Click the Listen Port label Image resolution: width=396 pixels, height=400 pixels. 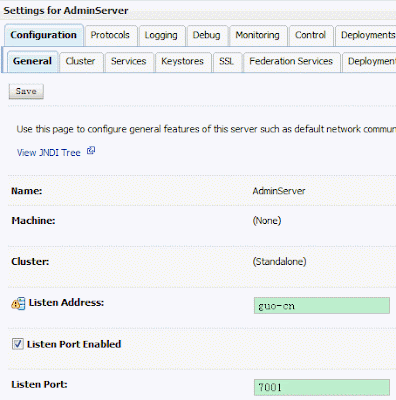(39, 385)
